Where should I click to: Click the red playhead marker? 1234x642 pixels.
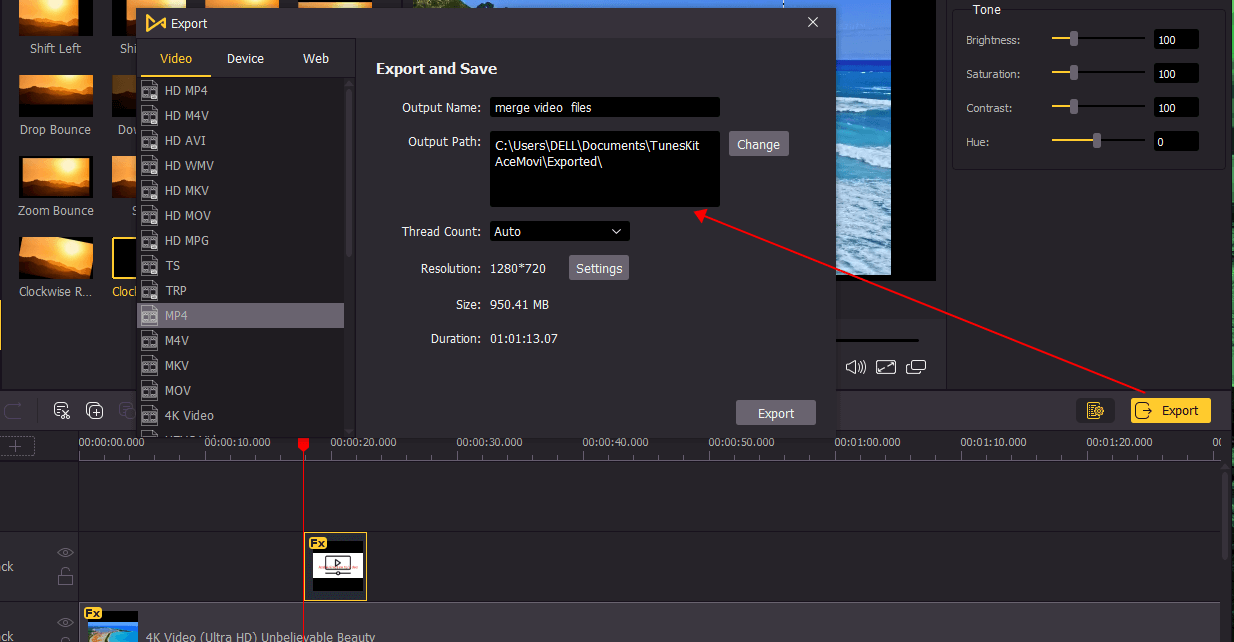pyautogui.click(x=303, y=444)
